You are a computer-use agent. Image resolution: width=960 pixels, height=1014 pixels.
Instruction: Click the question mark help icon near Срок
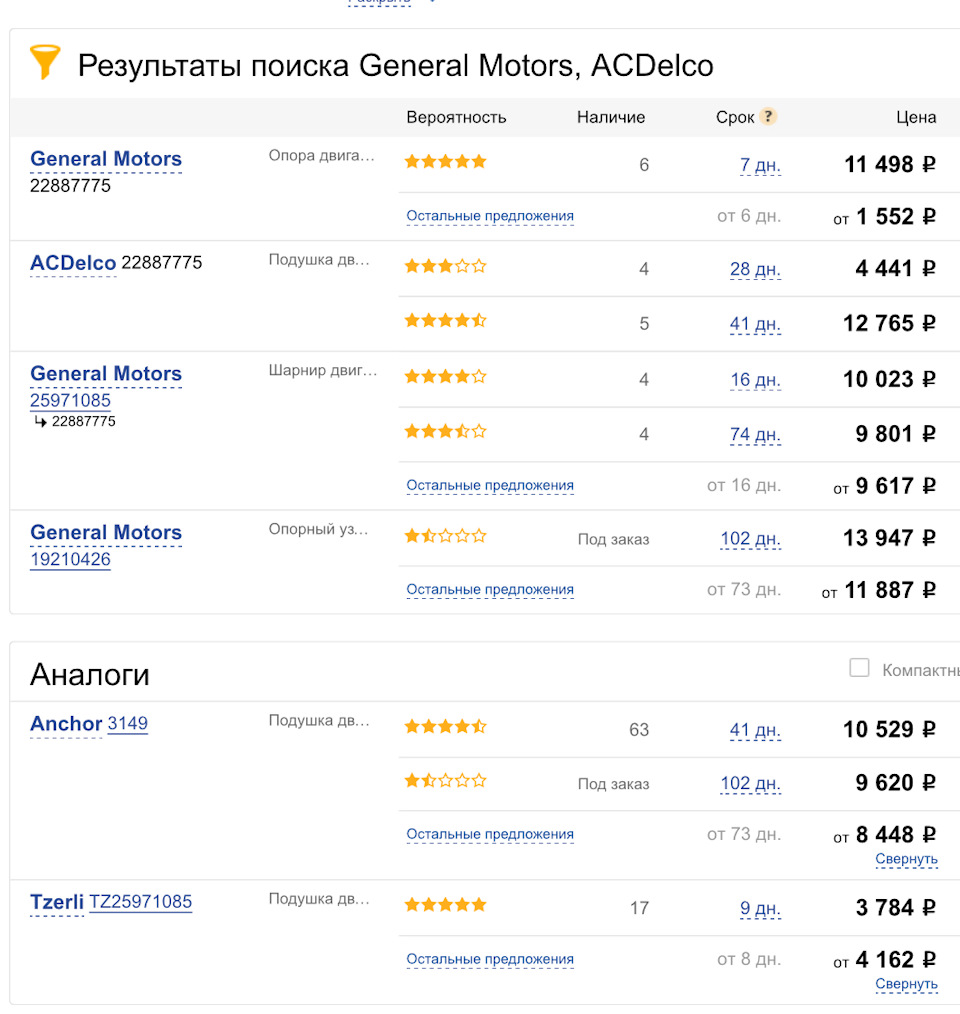[x=768, y=116]
